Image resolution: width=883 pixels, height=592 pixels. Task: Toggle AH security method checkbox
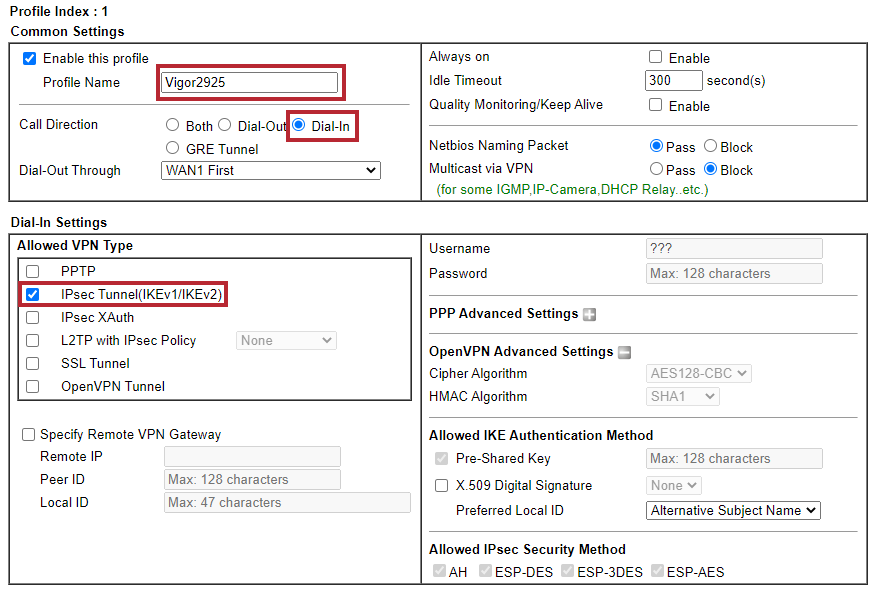pyautogui.click(x=440, y=571)
